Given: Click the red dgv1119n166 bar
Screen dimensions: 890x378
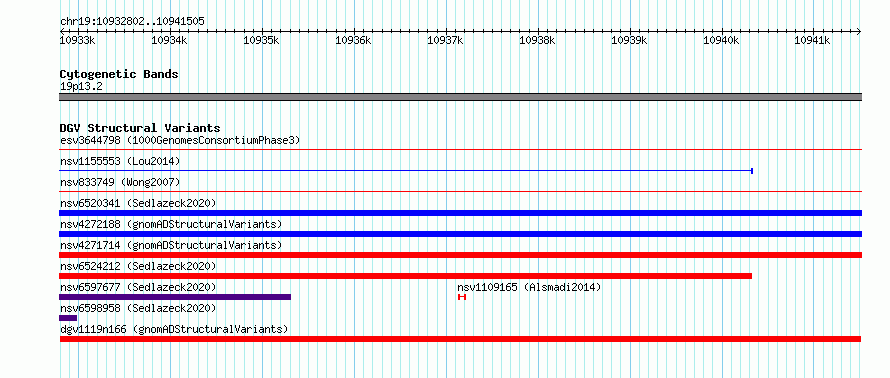Looking at the screenshot, I should click(460, 339).
